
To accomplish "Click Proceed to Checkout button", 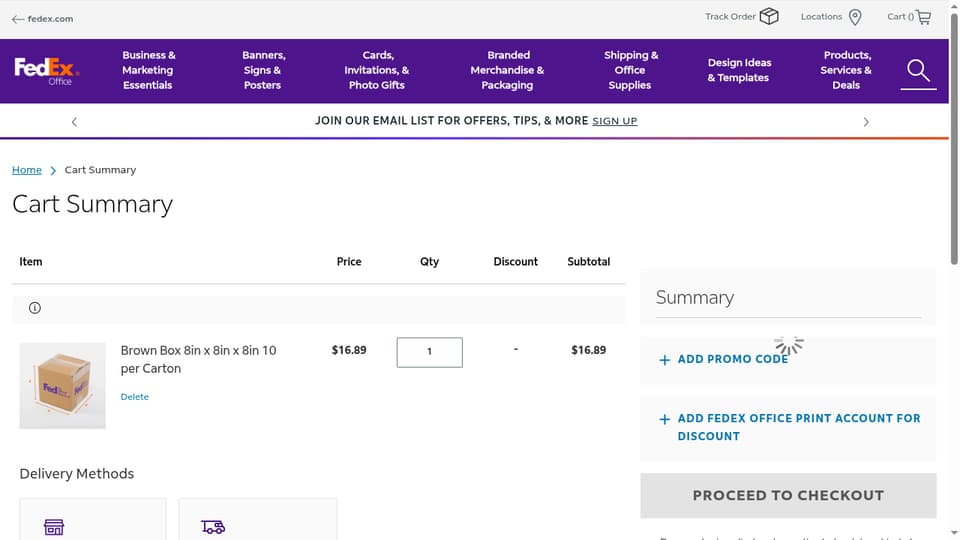I will (x=788, y=495).
